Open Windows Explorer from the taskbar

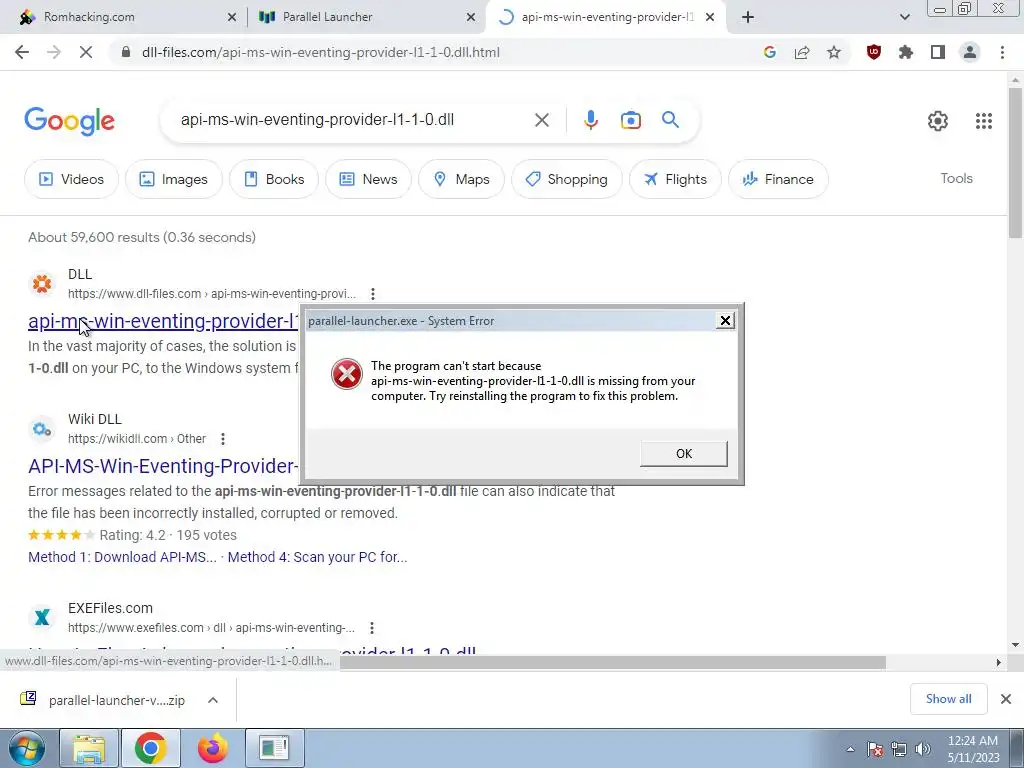pyautogui.click(x=89, y=748)
